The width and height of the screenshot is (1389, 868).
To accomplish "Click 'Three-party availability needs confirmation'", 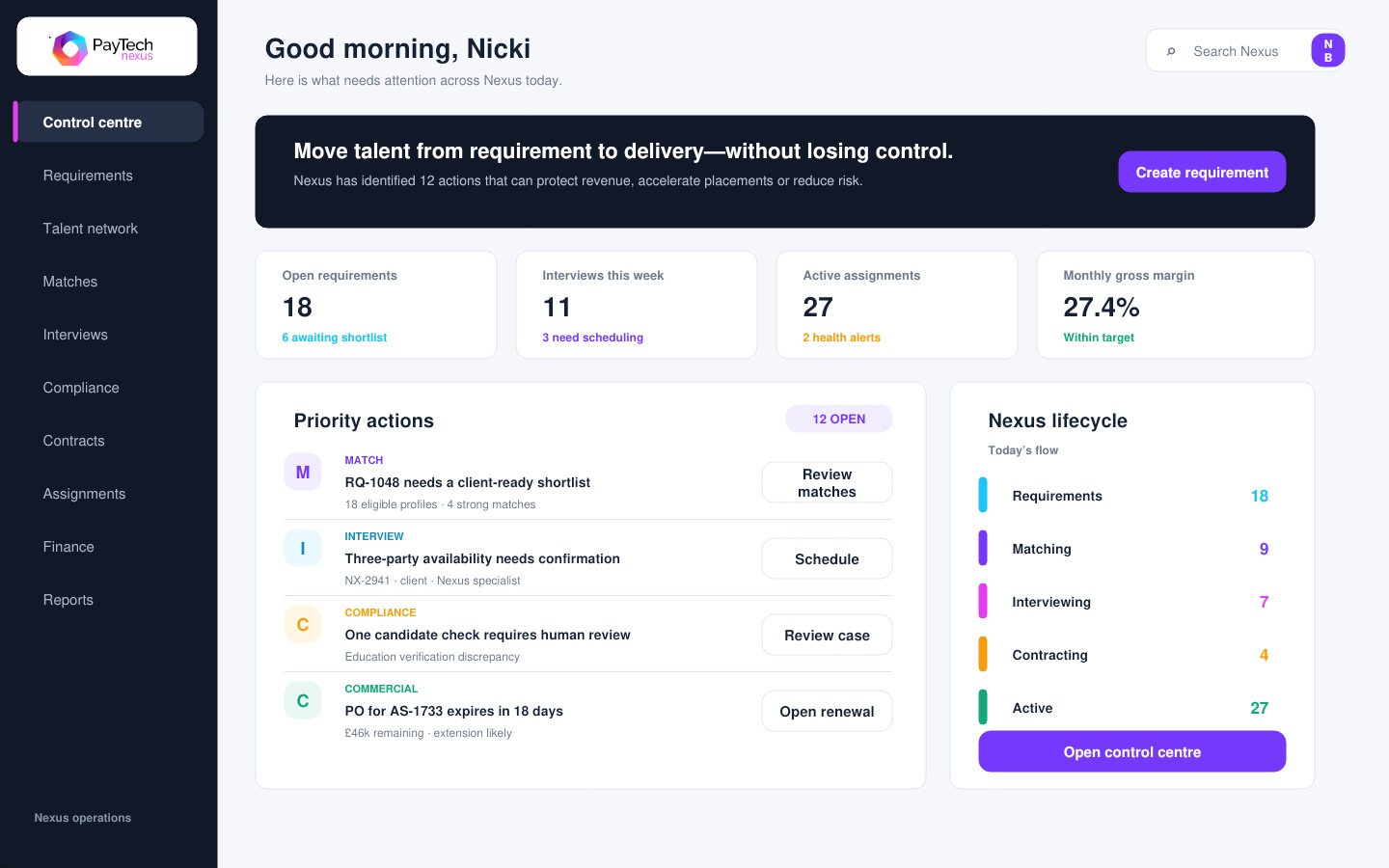I will [482, 558].
